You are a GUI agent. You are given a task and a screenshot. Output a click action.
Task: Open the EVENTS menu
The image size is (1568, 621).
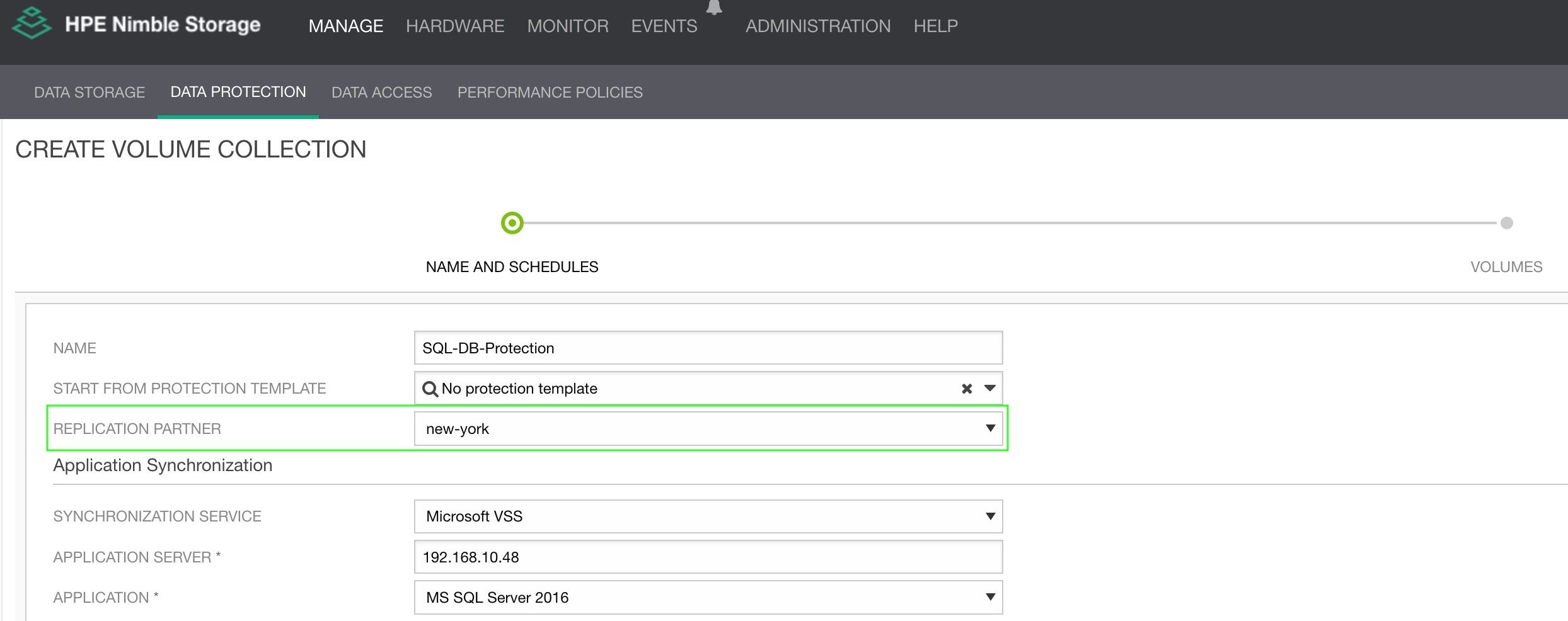pos(664,26)
